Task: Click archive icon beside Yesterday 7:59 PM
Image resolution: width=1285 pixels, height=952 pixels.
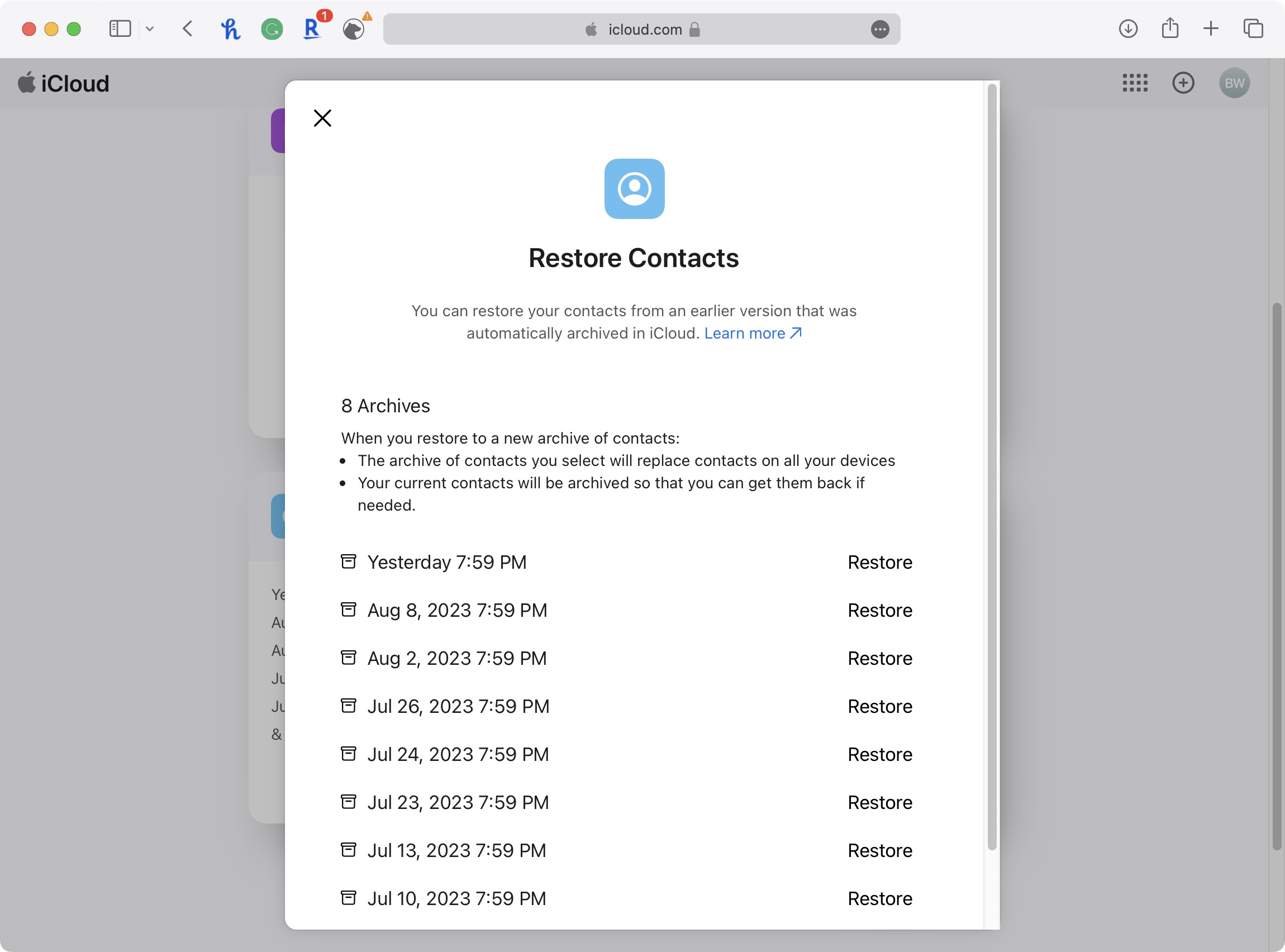Action: click(348, 561)
